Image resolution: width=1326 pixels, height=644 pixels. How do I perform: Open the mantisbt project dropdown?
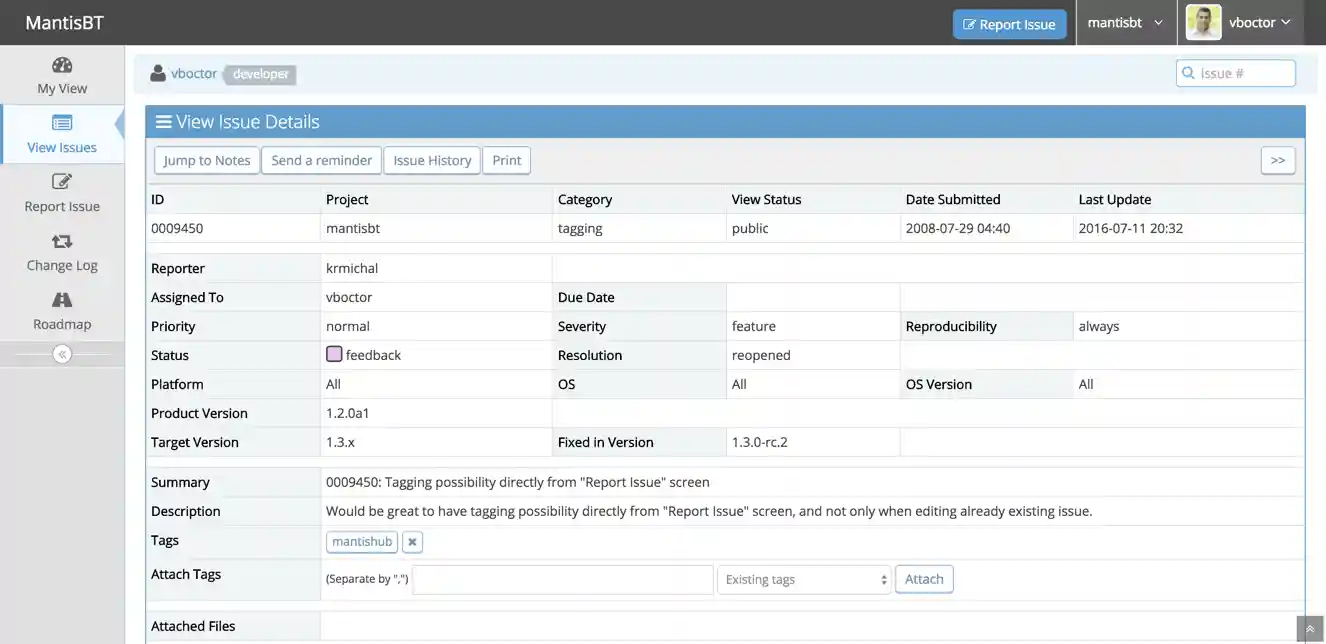click(x=1125, y=22)
